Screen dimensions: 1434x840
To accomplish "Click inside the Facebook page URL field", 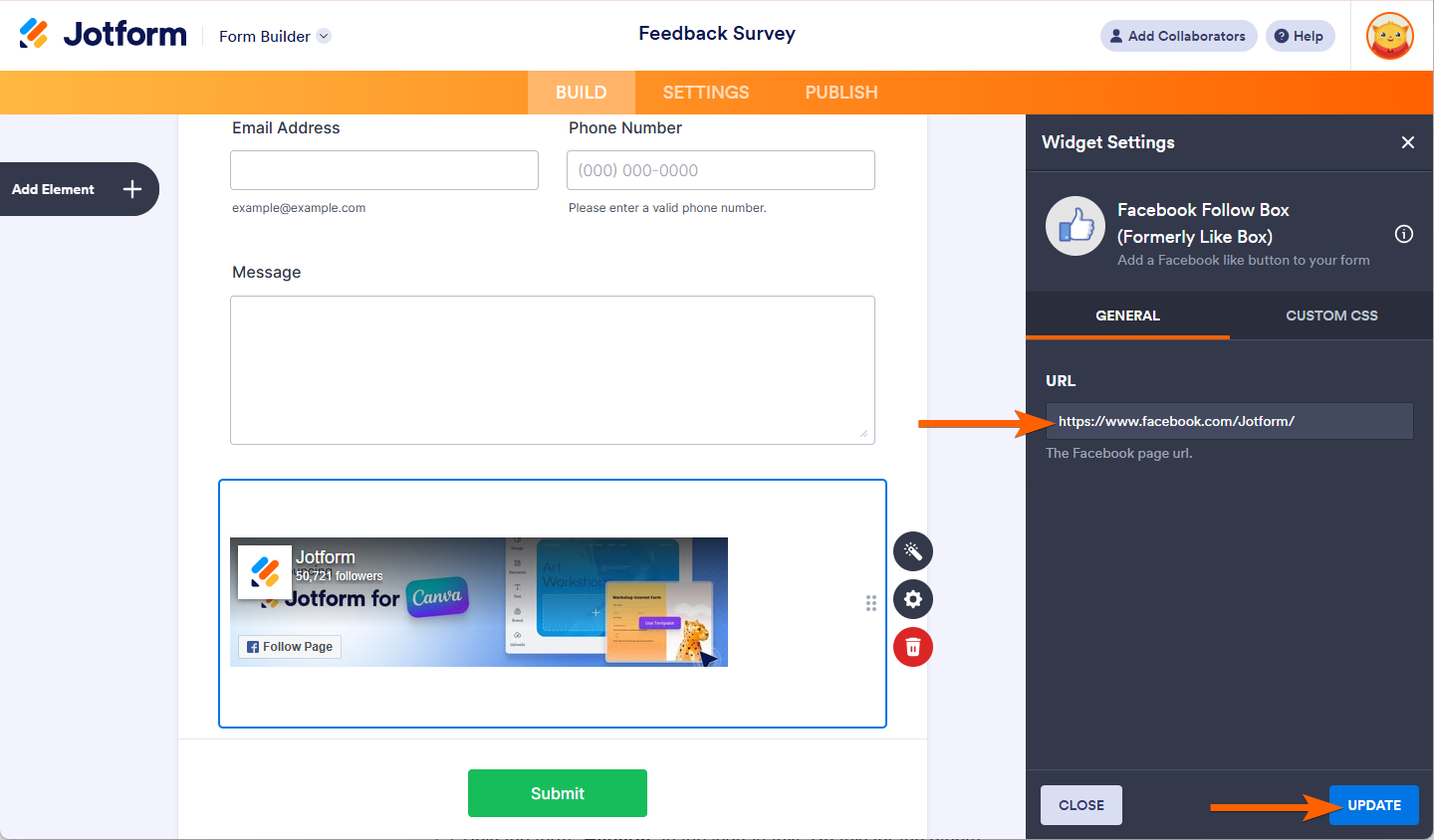I will point(1229,421).
